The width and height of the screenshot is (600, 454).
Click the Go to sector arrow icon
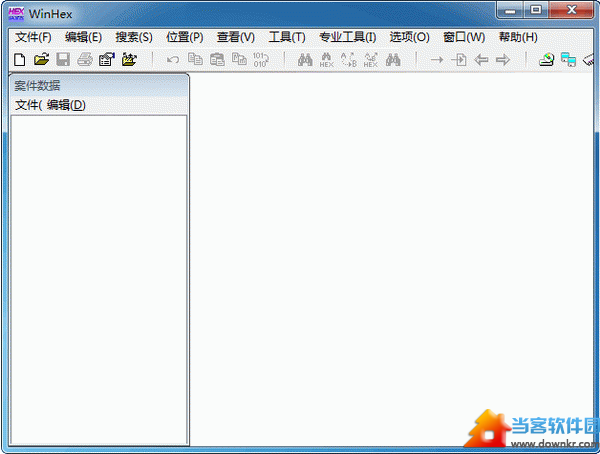pyautogui.click(x=459, y=60)
